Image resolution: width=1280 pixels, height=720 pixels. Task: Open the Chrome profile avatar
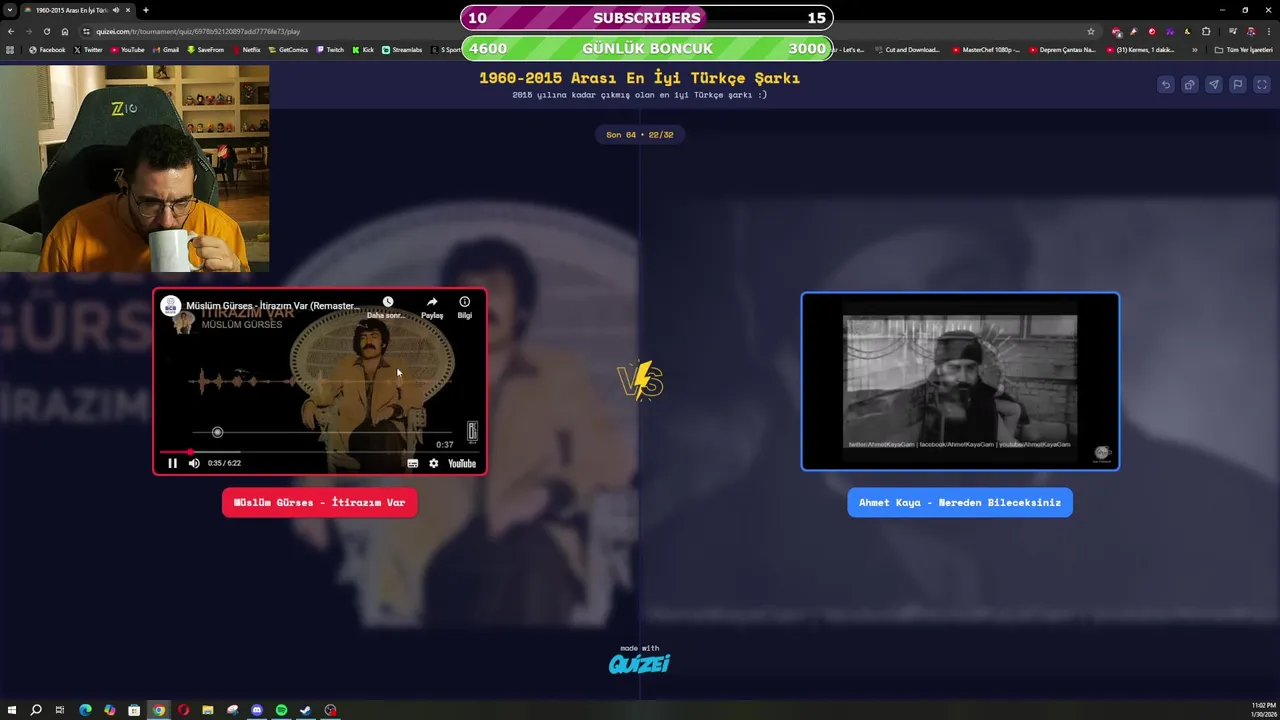[x=1250, y=31]
